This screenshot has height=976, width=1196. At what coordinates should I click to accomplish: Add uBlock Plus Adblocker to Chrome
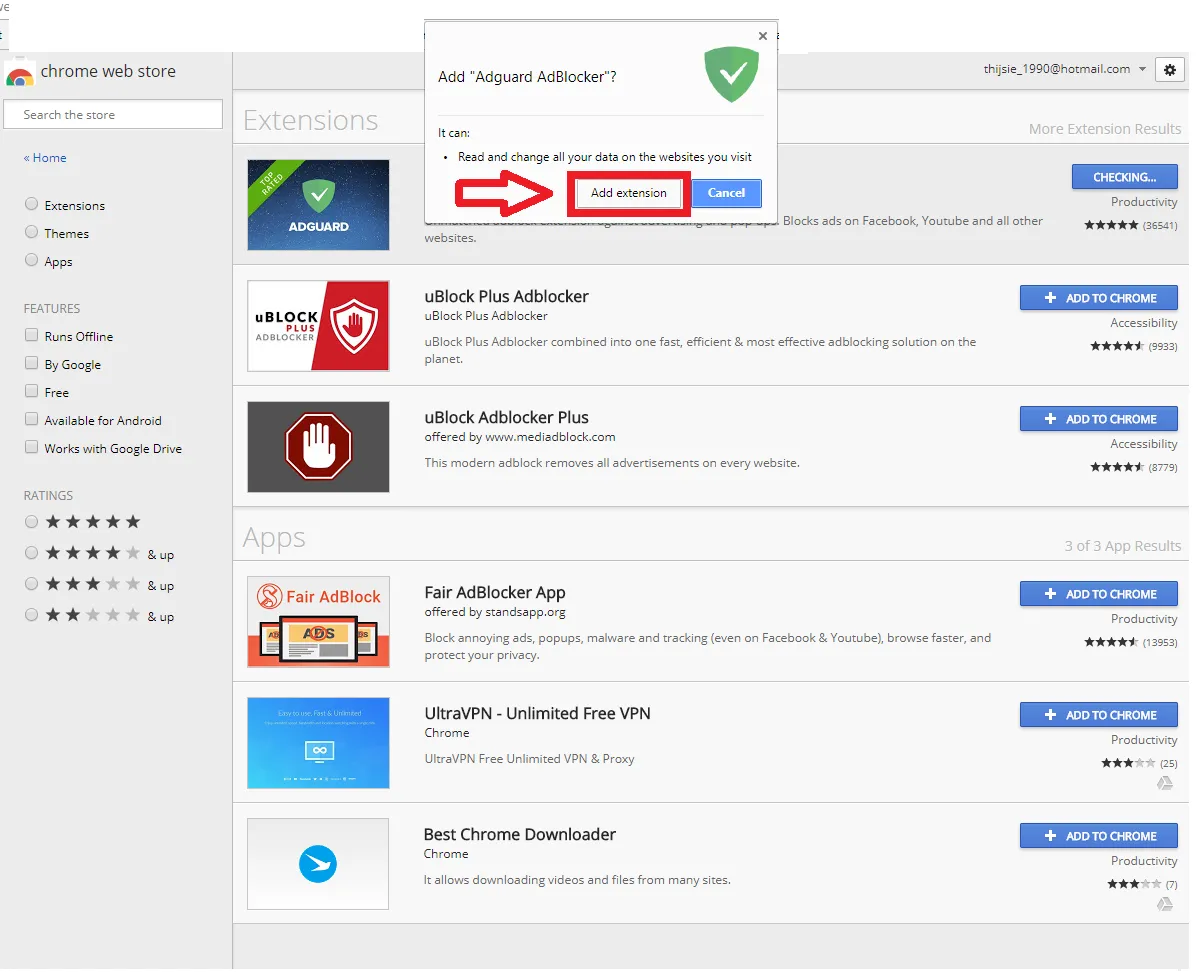point(1098,298)
